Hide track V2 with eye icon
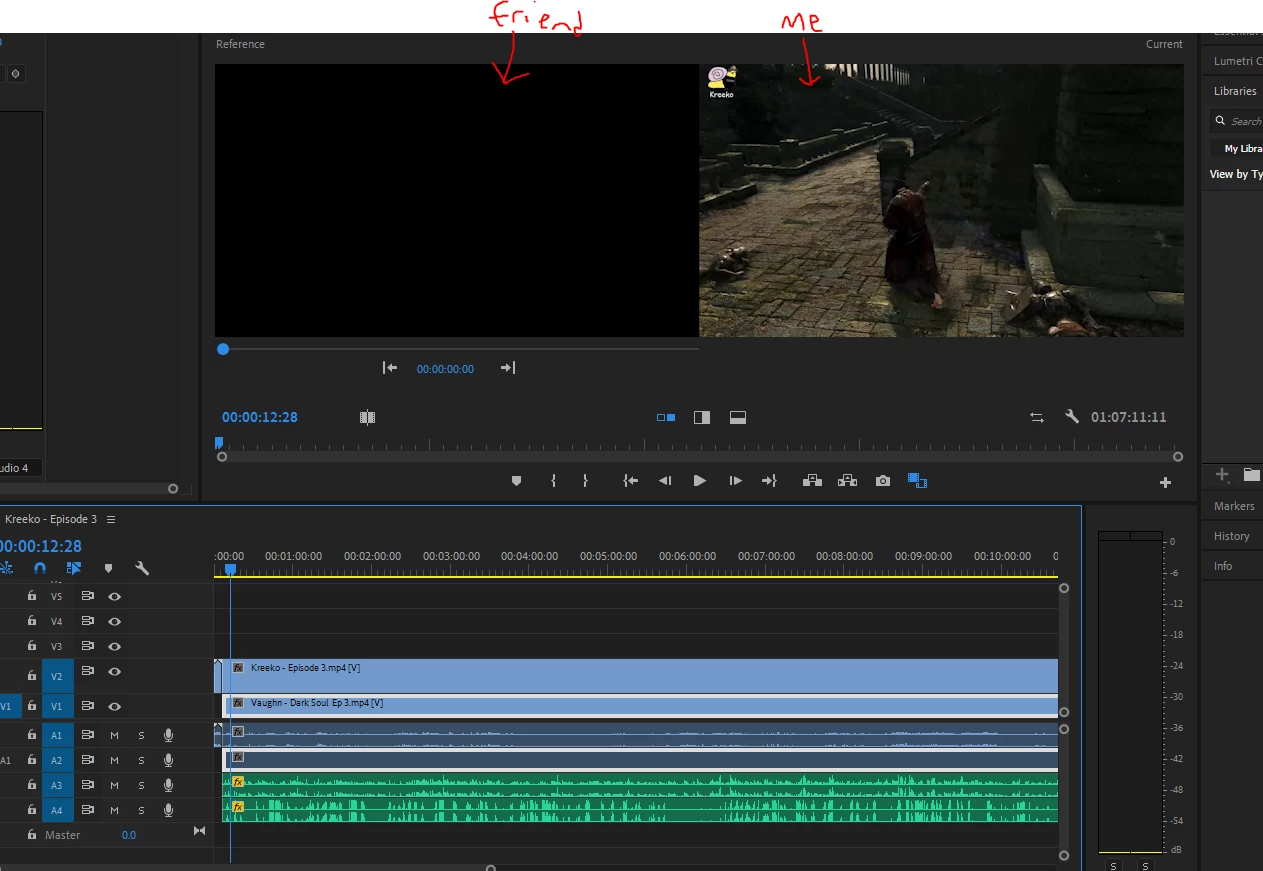 [x=115, y=671]
